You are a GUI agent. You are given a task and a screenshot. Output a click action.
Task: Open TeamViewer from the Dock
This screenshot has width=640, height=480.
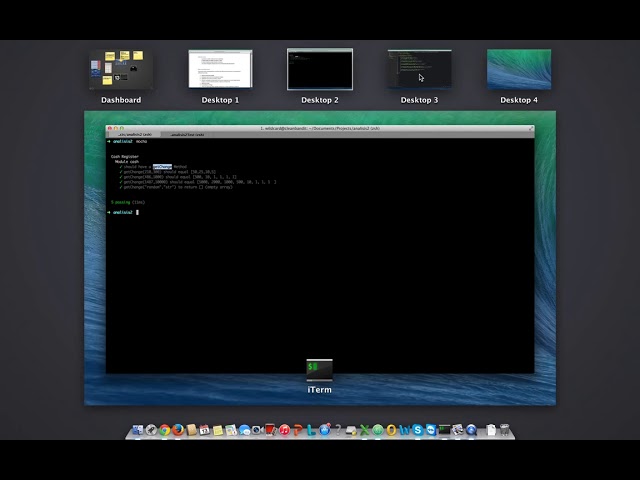click(431, 430)
